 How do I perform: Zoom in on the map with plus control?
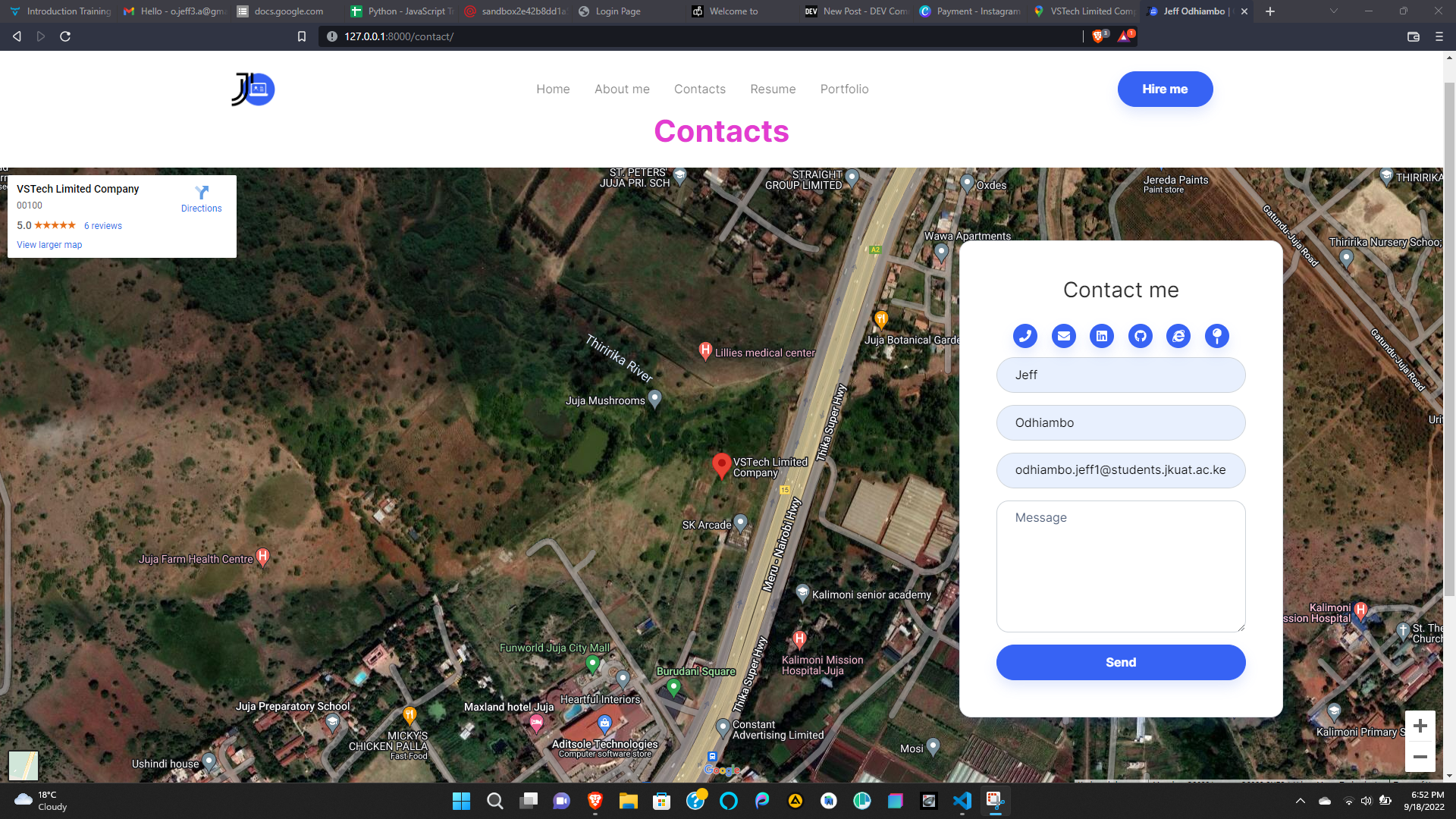(1420, 726)
